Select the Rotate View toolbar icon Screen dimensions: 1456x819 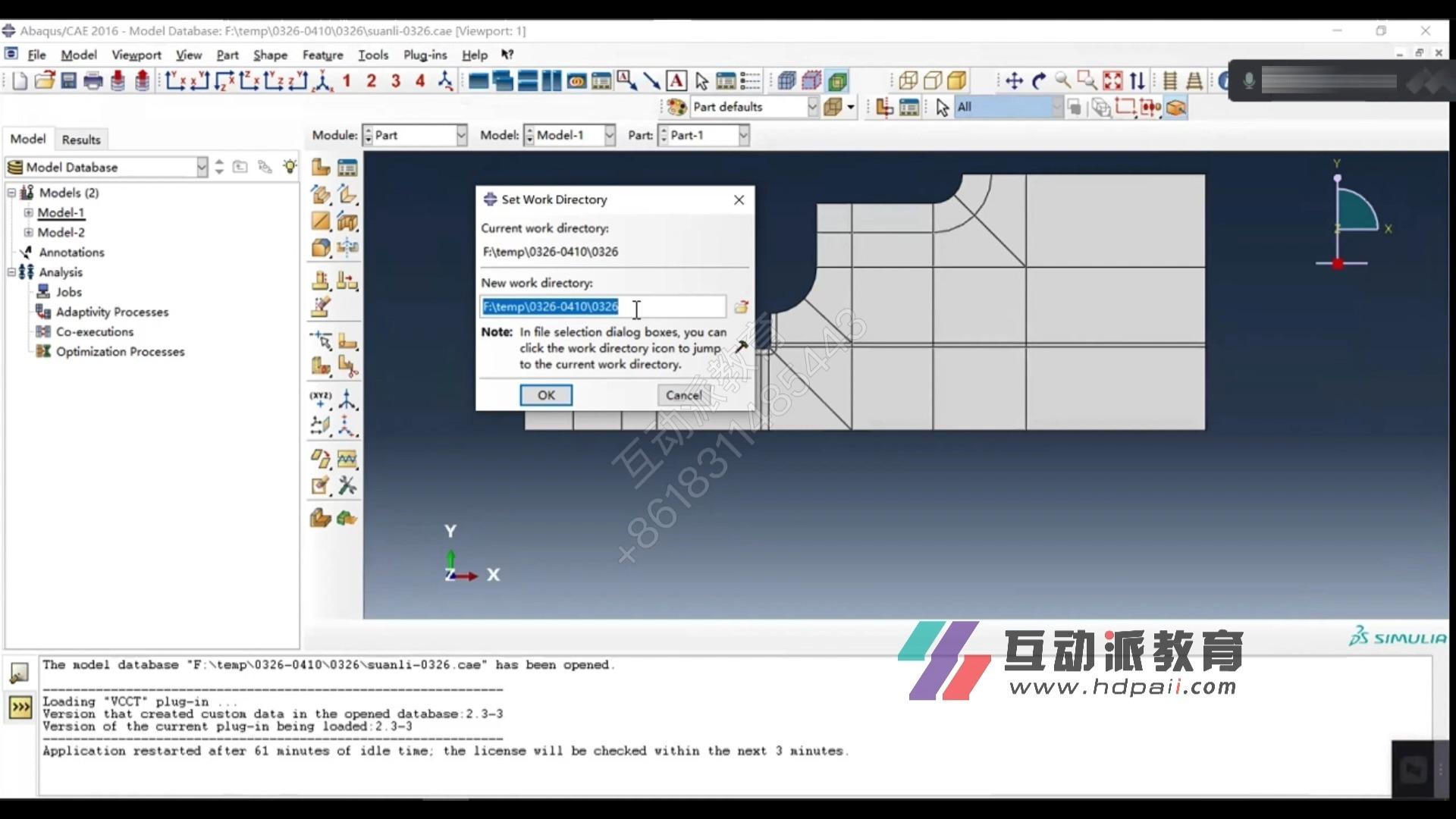[x=1038, y=80]
